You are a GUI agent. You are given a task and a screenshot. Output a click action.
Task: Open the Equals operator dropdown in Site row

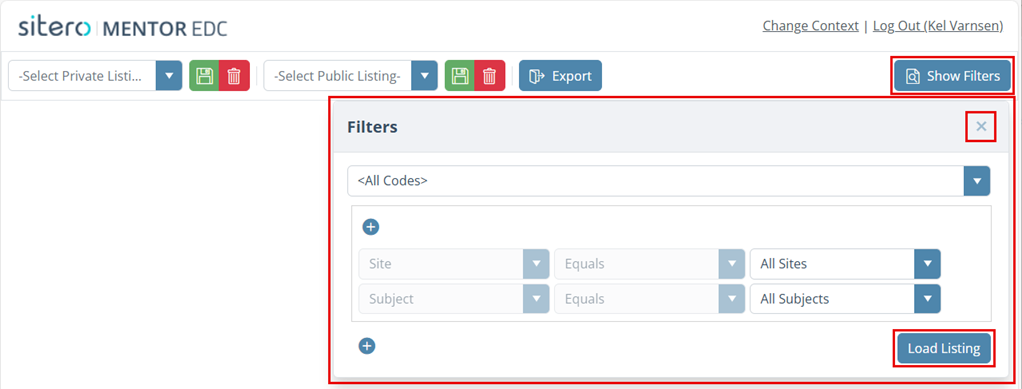[650, 264]
